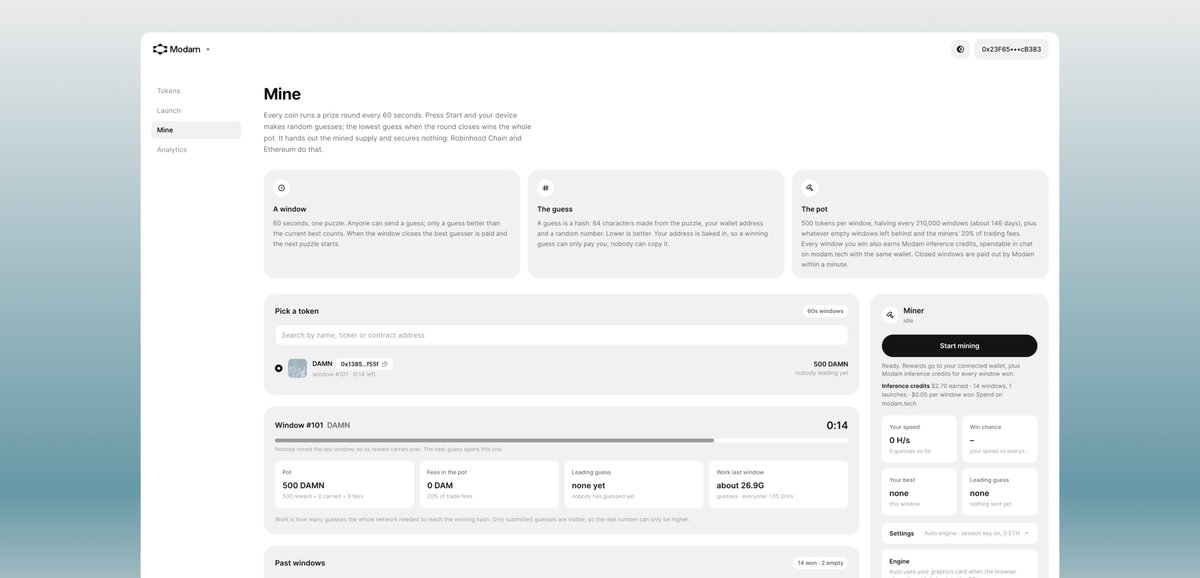
Task: Click the Past windows heading
Action: tap(300, 563)
